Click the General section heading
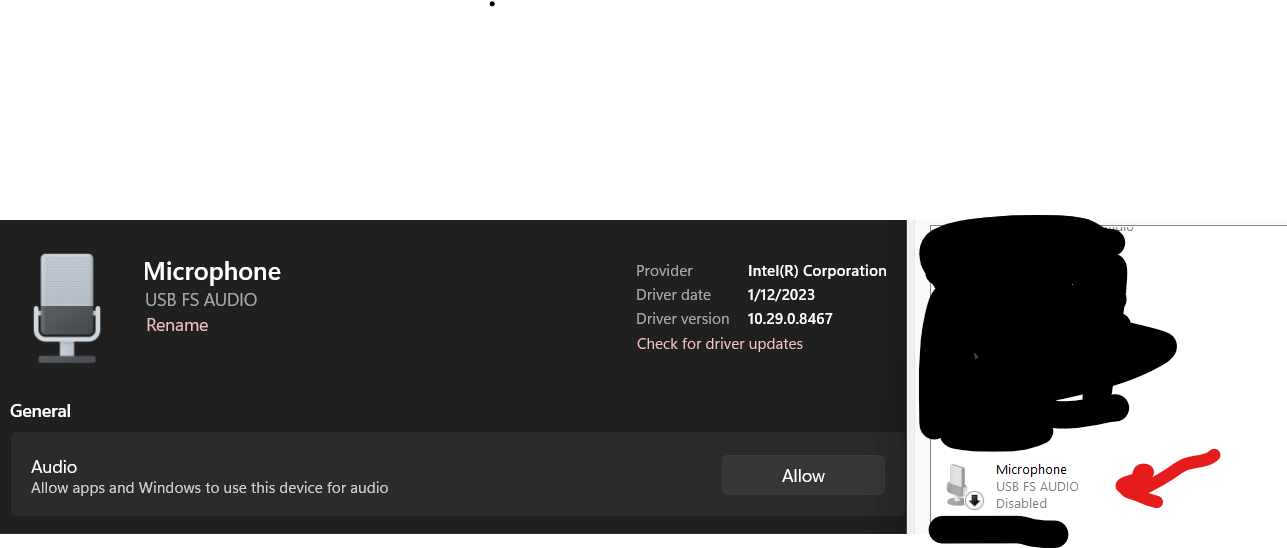 click(x=41, y=411)
